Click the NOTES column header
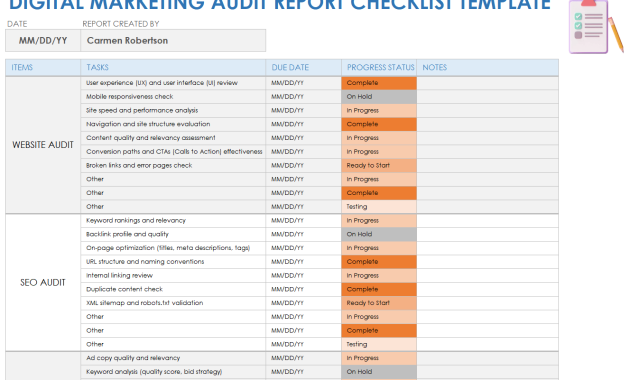Viewport: 630px width, 380px height. click(x=488, y=67)
